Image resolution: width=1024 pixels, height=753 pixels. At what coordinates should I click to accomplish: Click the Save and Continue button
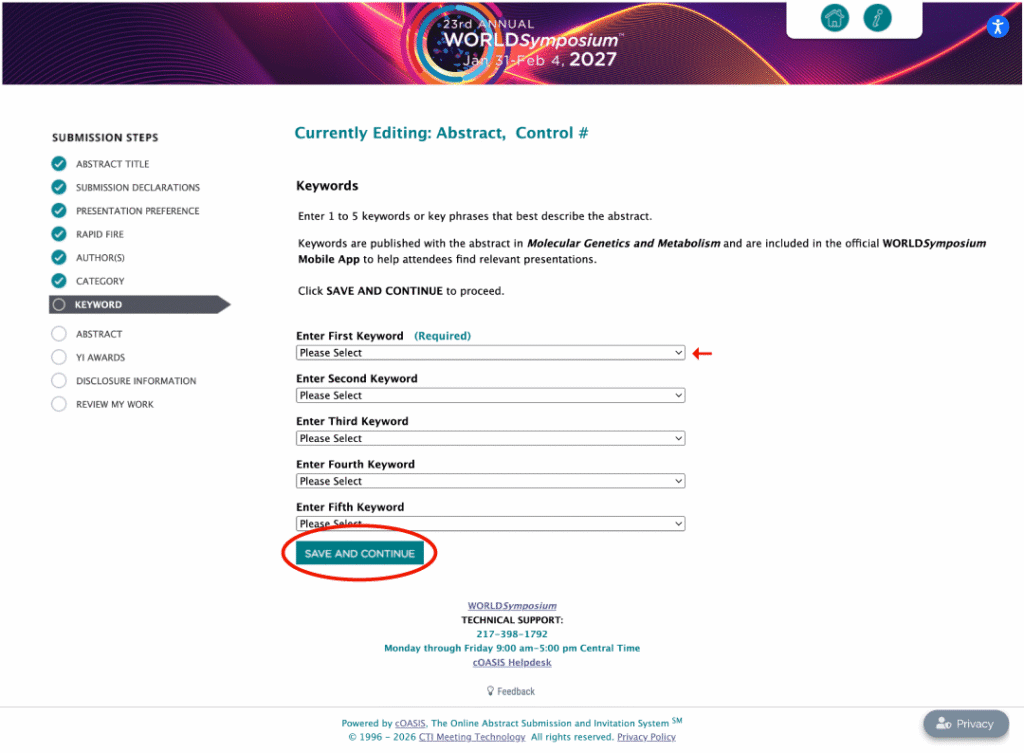(360, 553)
